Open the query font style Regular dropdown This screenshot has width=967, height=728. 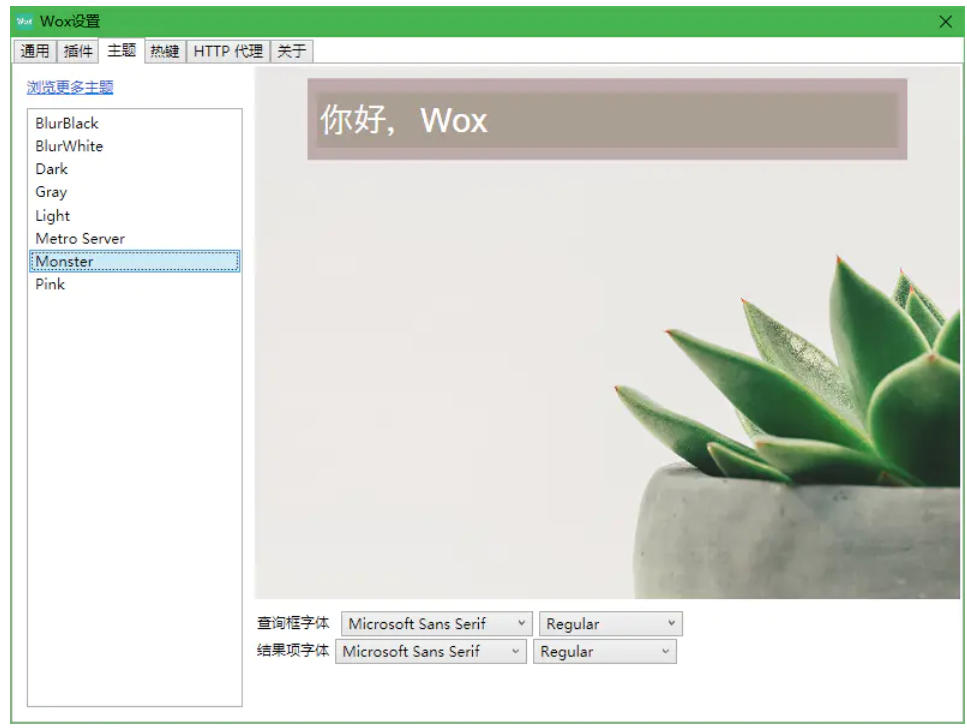click(x=610, y=622)
